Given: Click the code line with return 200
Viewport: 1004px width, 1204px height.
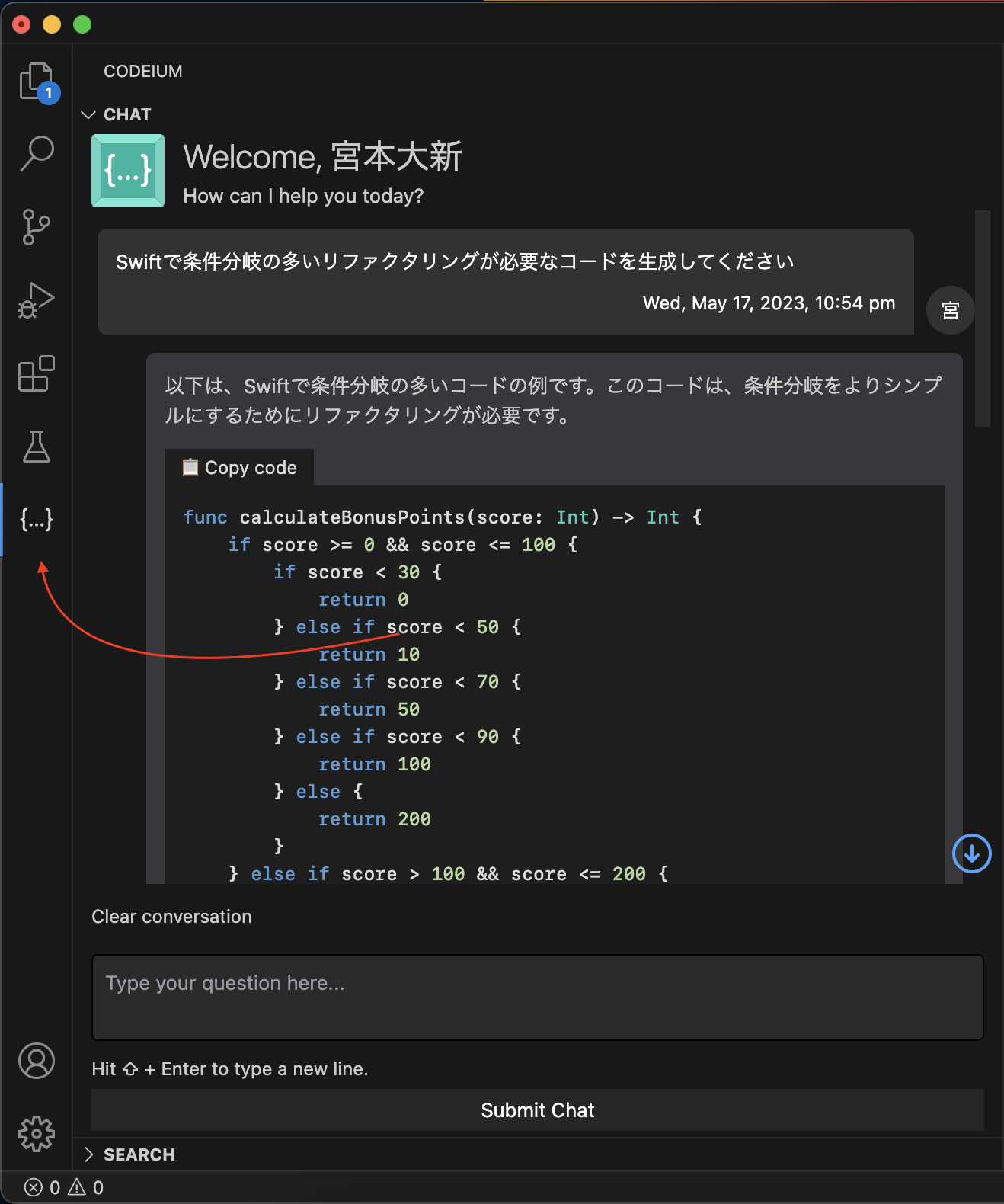Looking at the screenshot, I should 375,819.
